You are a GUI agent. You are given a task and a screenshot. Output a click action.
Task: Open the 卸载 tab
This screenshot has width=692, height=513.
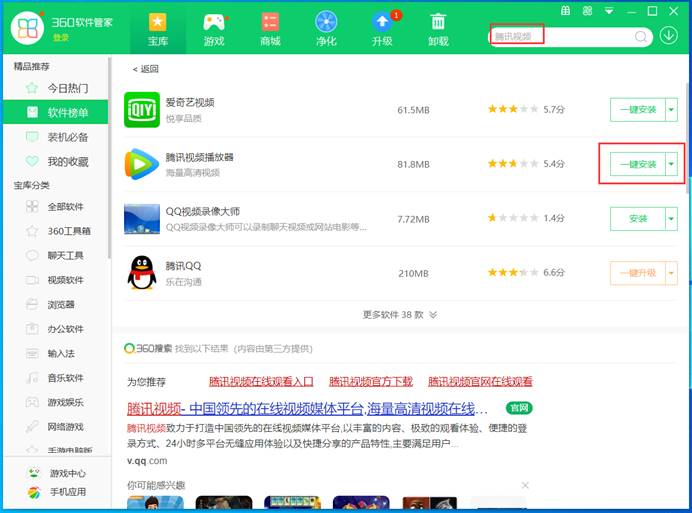[438, 29]
